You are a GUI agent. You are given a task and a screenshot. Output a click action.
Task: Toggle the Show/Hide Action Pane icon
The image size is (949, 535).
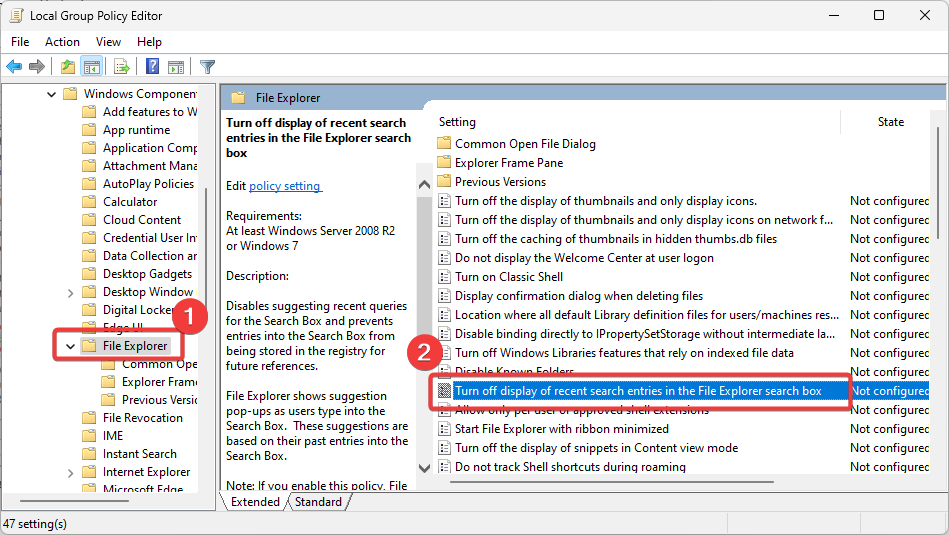point(176,67)
